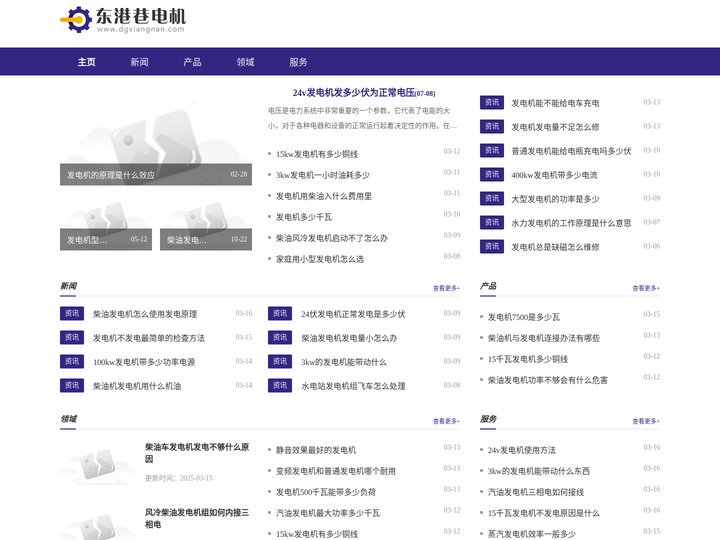
Task: Open product 发电机7500是多少瓦
Action: [x=523, y=317]
